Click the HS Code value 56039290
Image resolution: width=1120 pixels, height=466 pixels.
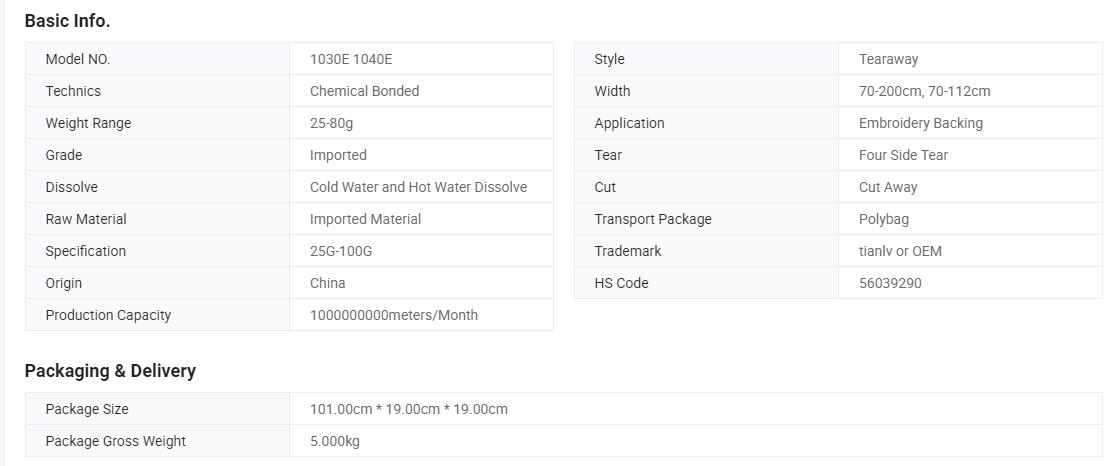point(890,283)
